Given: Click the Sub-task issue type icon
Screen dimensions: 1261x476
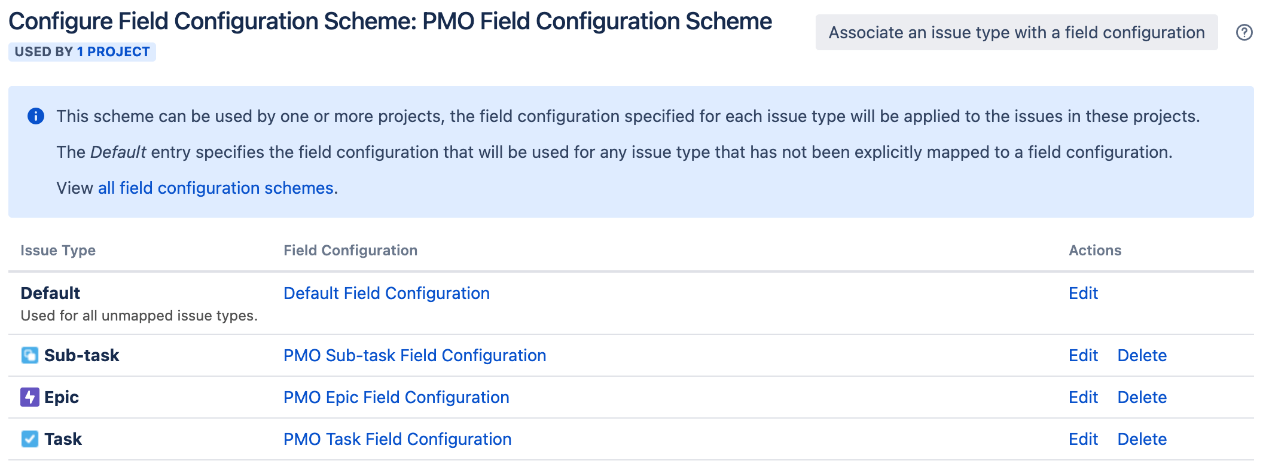Looking at the screenshot, I should (30, 355).
